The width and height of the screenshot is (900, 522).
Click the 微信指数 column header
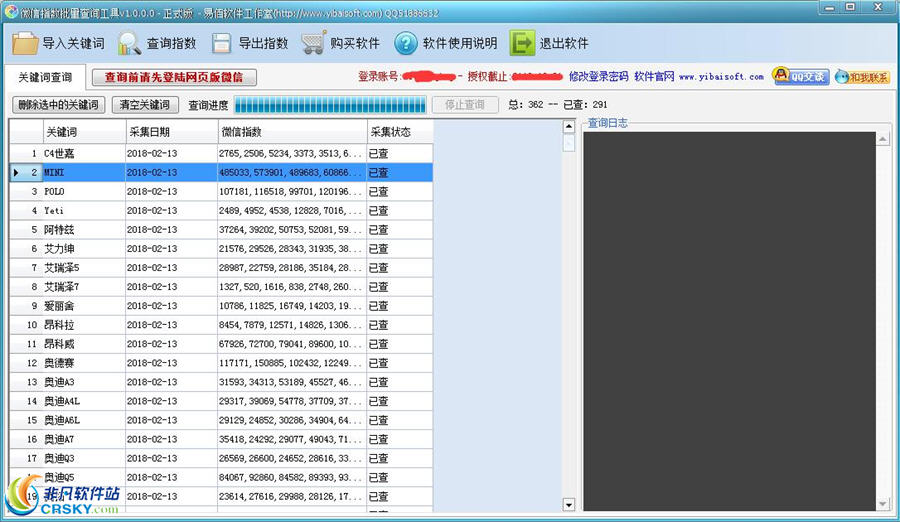coord(292,132)
